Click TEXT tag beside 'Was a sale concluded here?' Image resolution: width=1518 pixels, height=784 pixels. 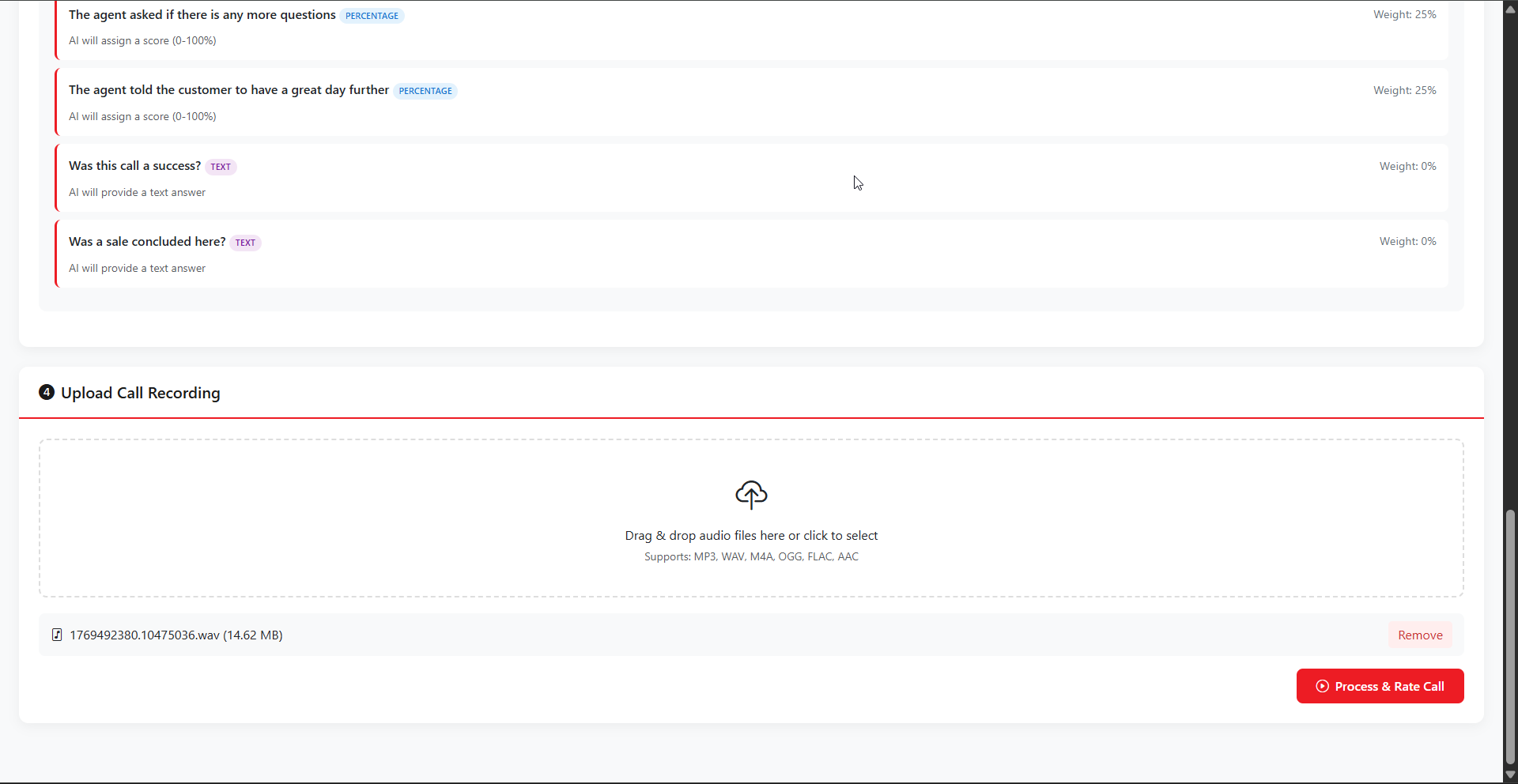pyautogui.click(x=245, y=243)
